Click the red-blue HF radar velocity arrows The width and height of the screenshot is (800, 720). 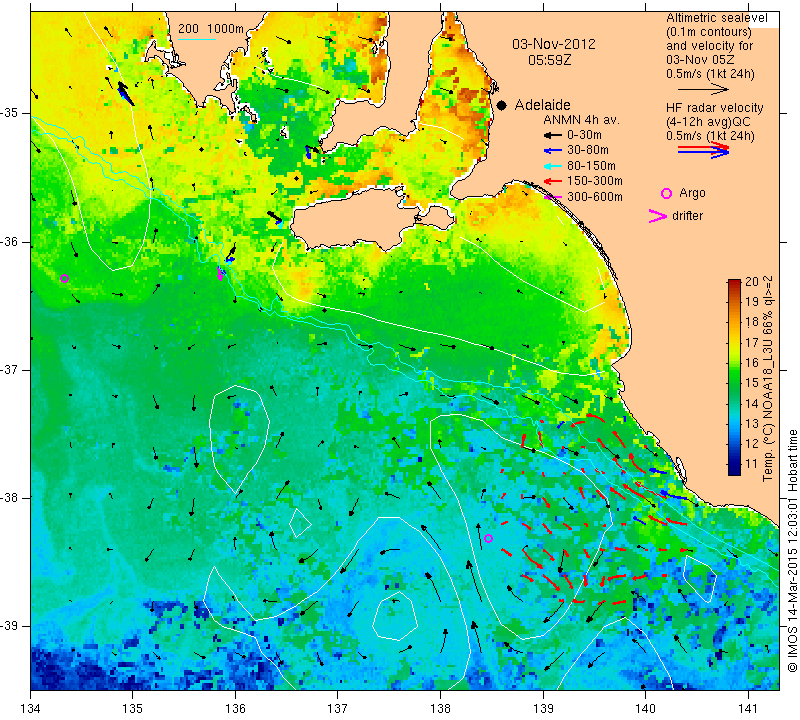(x=704, y=150)
